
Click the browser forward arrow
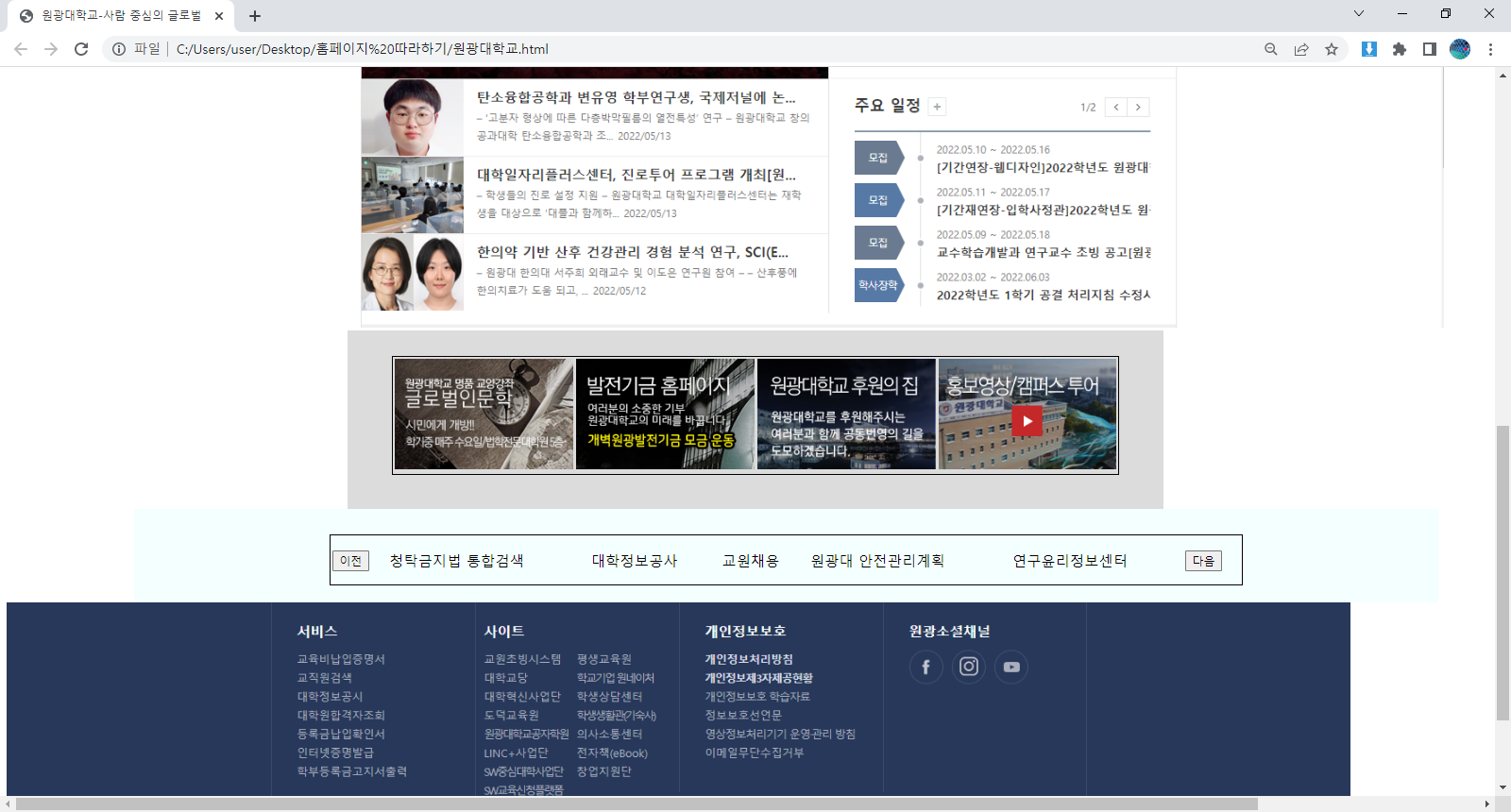click(x=51, y=49)
